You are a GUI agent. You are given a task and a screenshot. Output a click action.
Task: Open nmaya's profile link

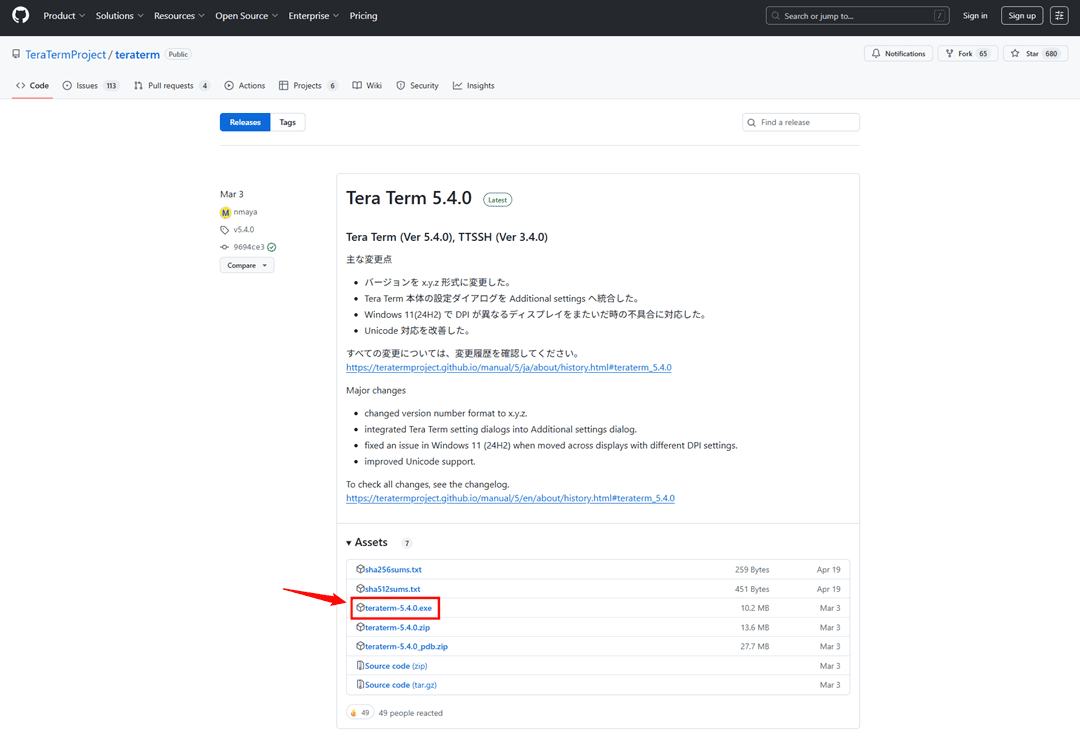coord(245,212)
